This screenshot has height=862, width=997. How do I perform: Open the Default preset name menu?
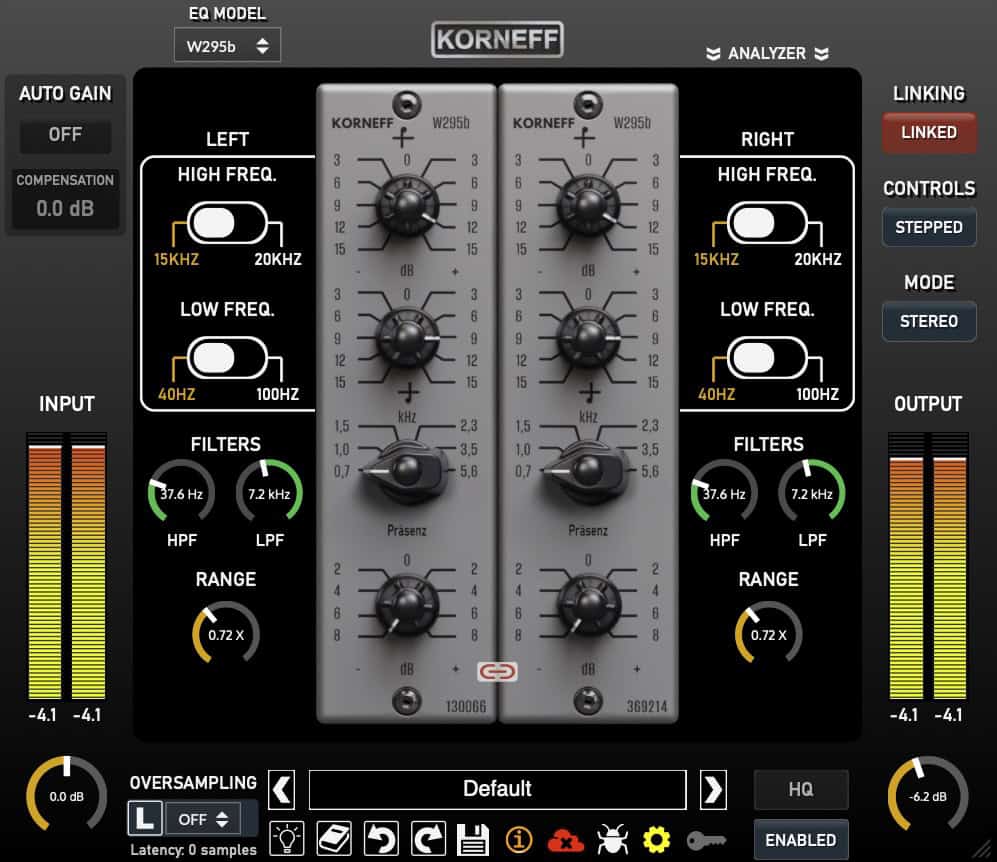coord(497,790)
